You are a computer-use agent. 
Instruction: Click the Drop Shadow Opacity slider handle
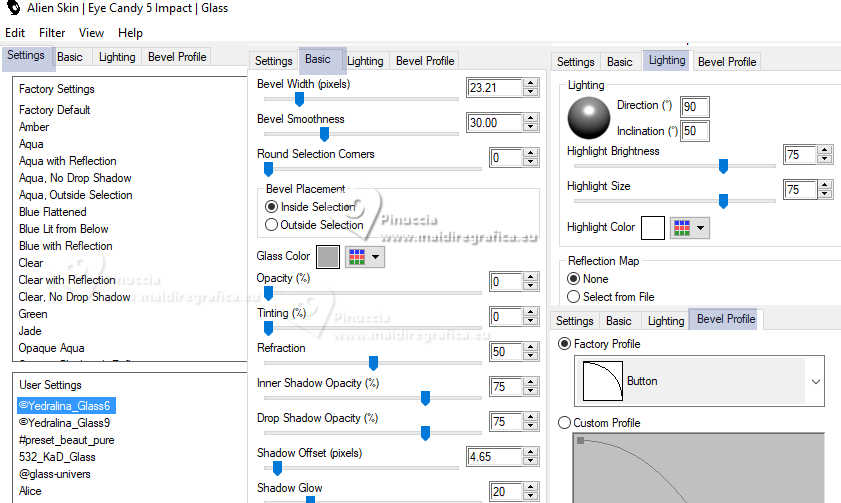click(425, 433)
